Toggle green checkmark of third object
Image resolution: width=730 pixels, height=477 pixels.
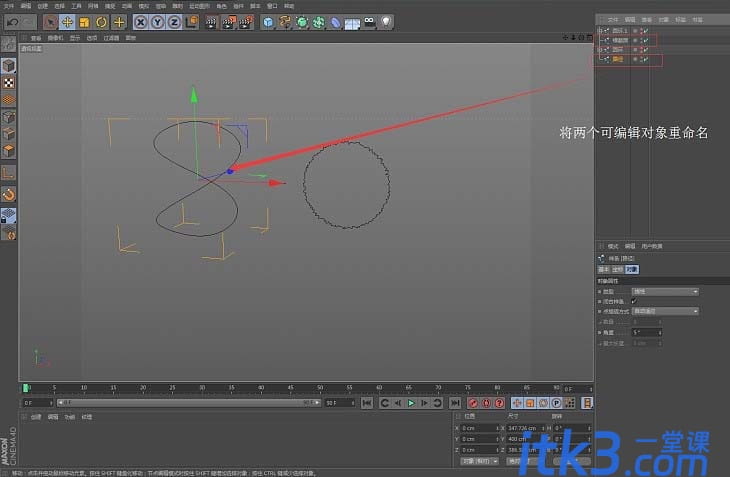645,49
